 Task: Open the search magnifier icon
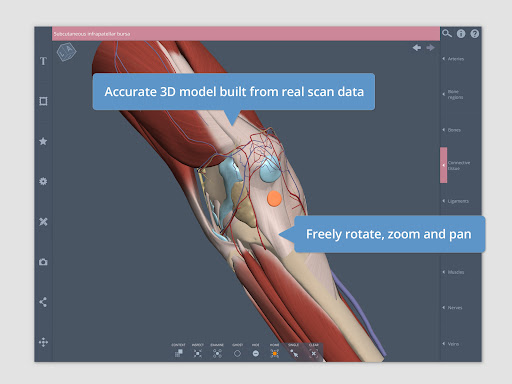tap(447, 33)
